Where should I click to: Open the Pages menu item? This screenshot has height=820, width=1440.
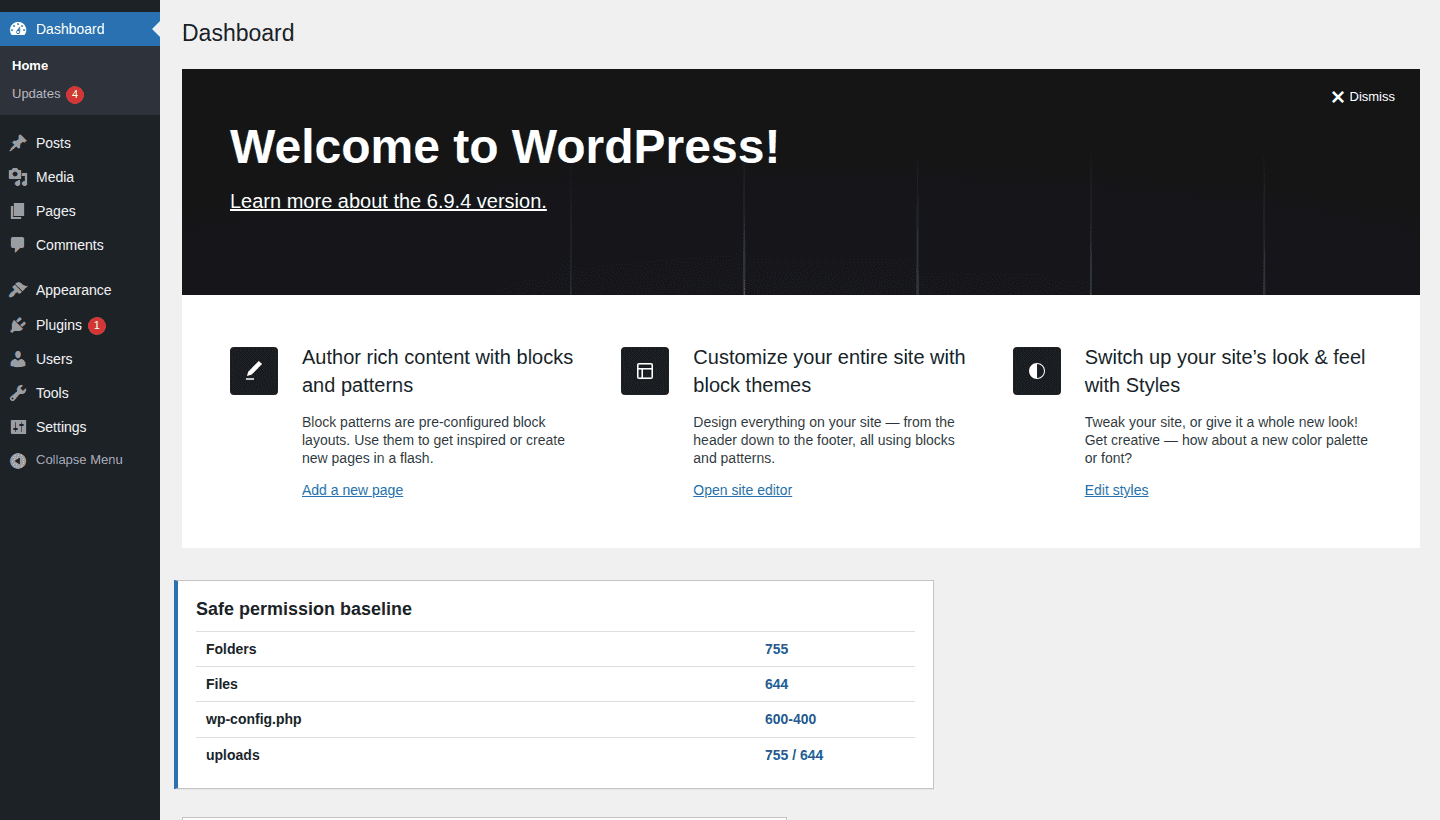[x=80, y=211]
